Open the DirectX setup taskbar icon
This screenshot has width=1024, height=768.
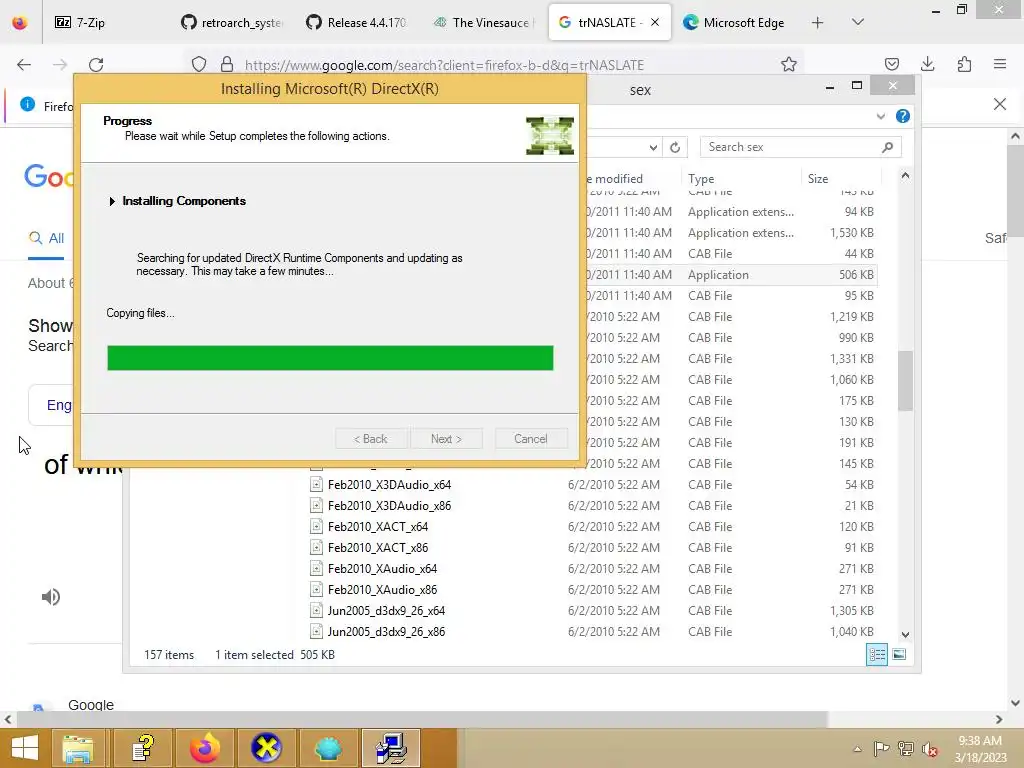(x=391, y=748)
